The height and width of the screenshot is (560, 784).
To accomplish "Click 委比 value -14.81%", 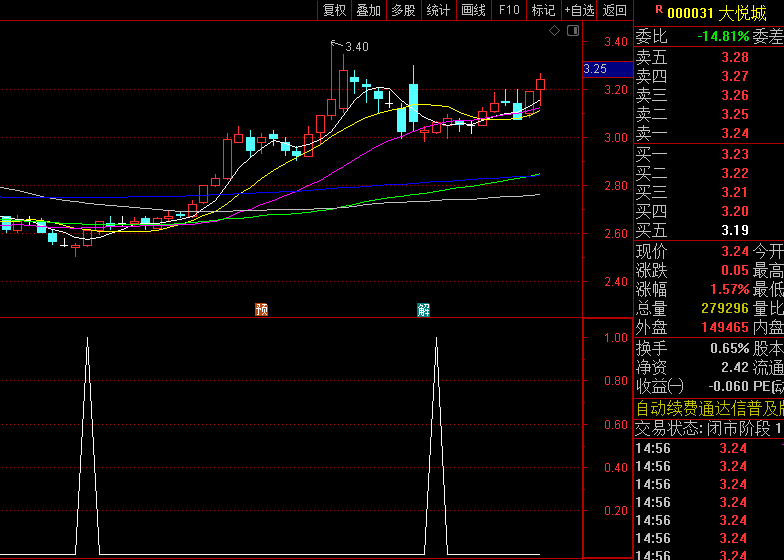I will [723, 36].
